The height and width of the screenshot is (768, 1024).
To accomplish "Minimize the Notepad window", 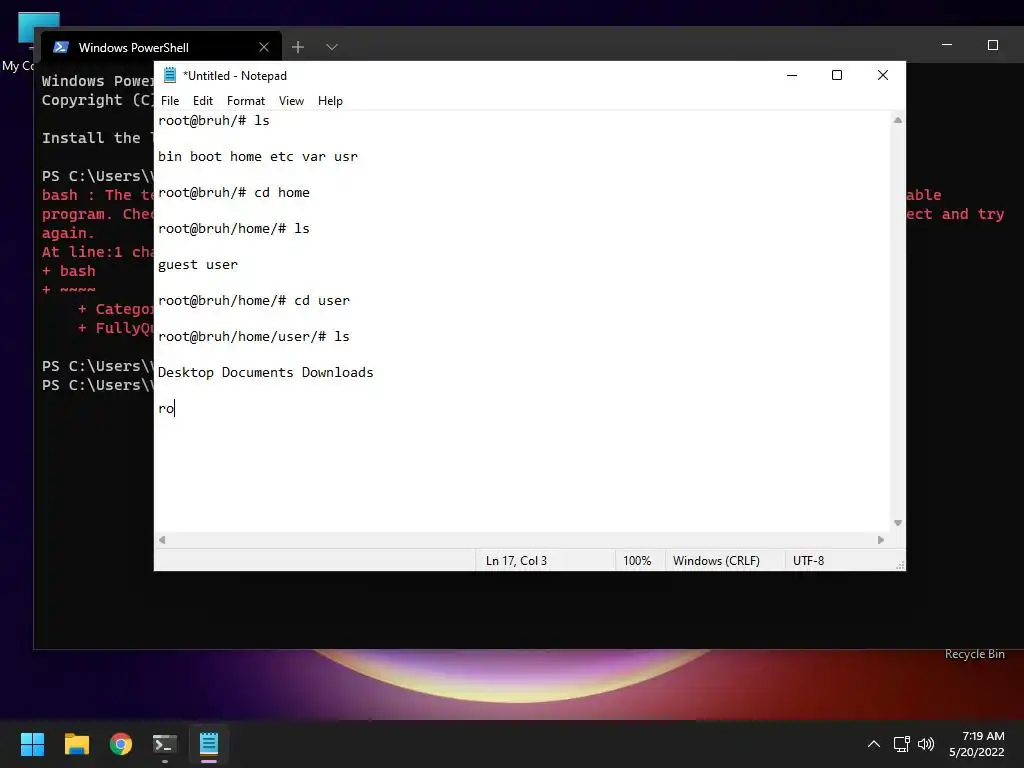I will point(792,75).
